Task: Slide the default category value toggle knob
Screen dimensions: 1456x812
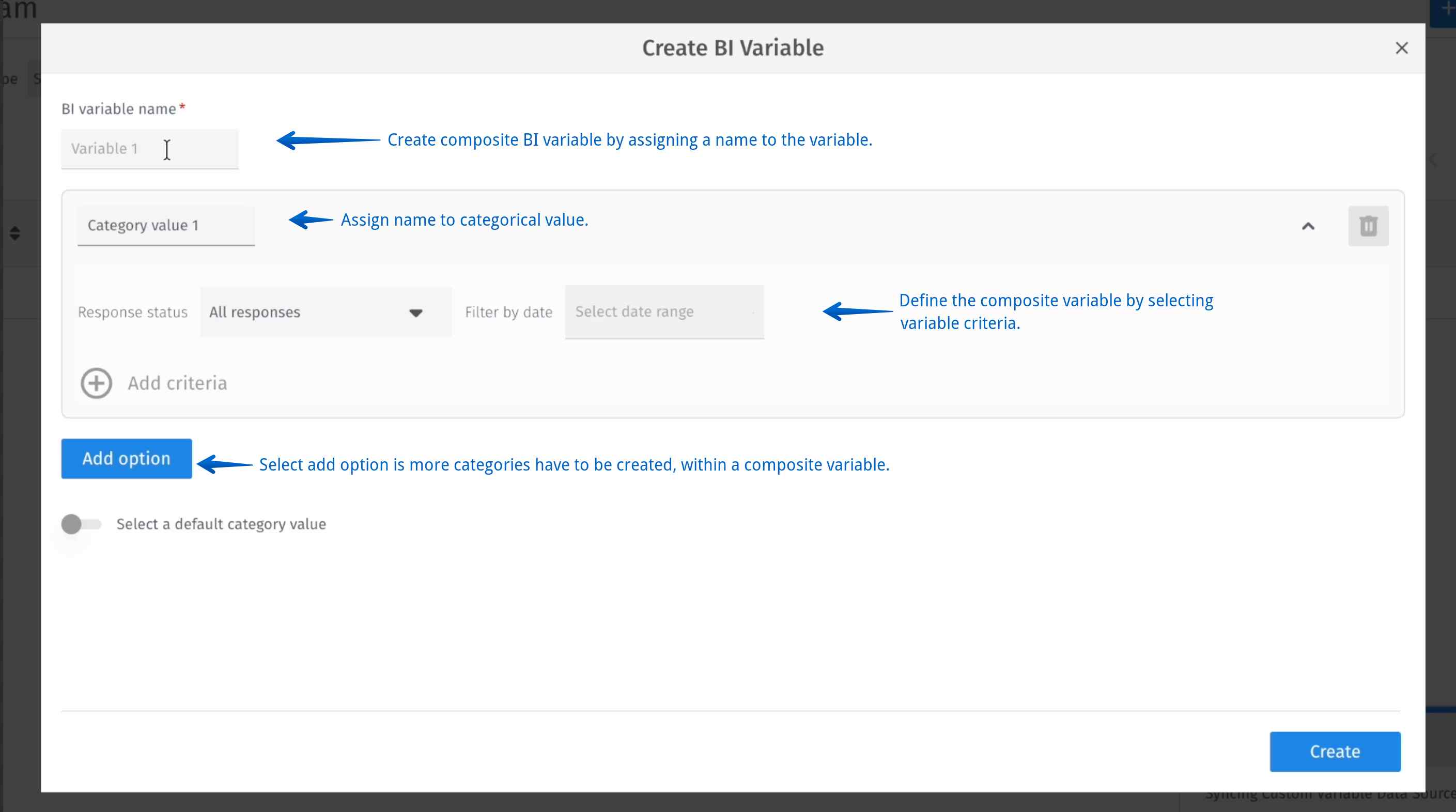Action: click(73, 524)
